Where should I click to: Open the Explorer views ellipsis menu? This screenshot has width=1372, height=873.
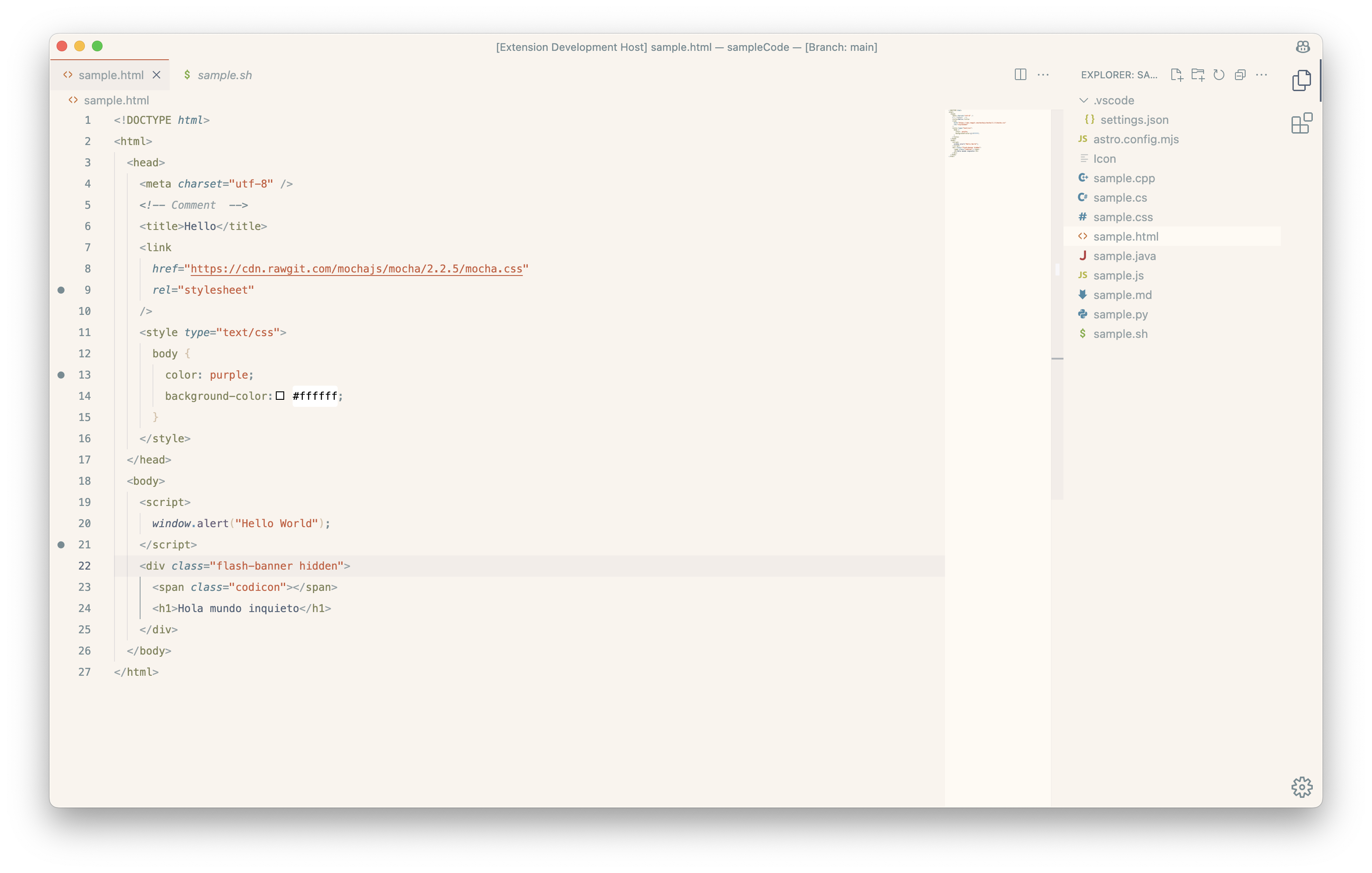pyautogui.click(x=1261, y=75)
